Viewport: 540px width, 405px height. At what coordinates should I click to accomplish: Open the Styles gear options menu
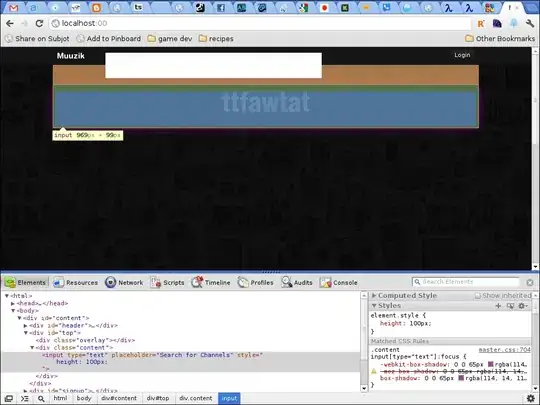coord(522,305)
